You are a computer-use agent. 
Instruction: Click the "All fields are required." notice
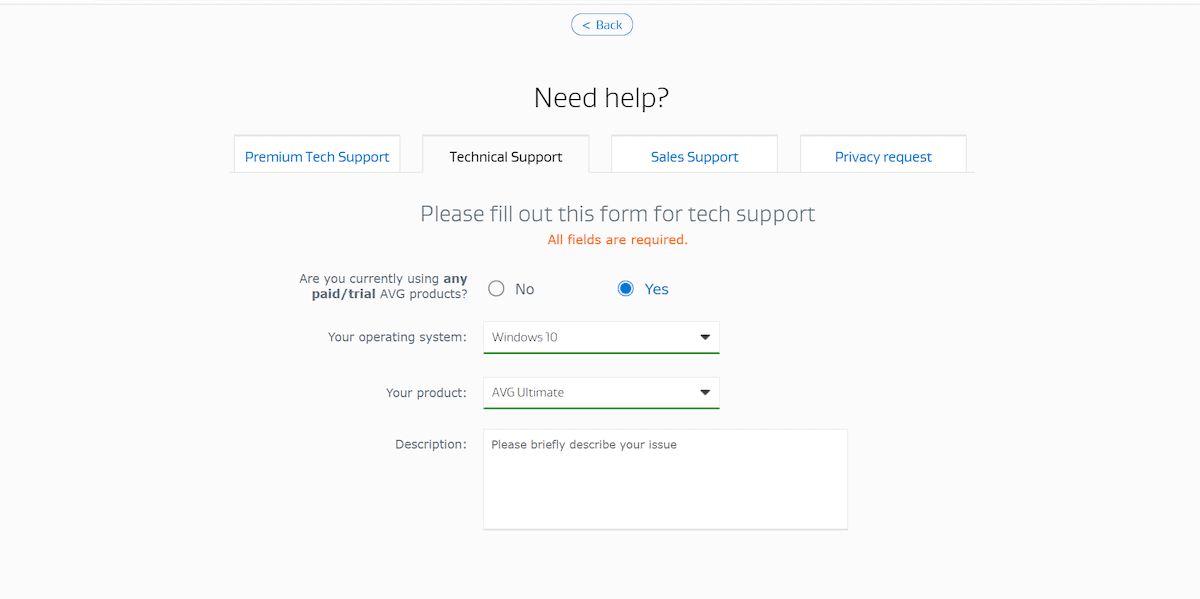(x=618, y=240)
